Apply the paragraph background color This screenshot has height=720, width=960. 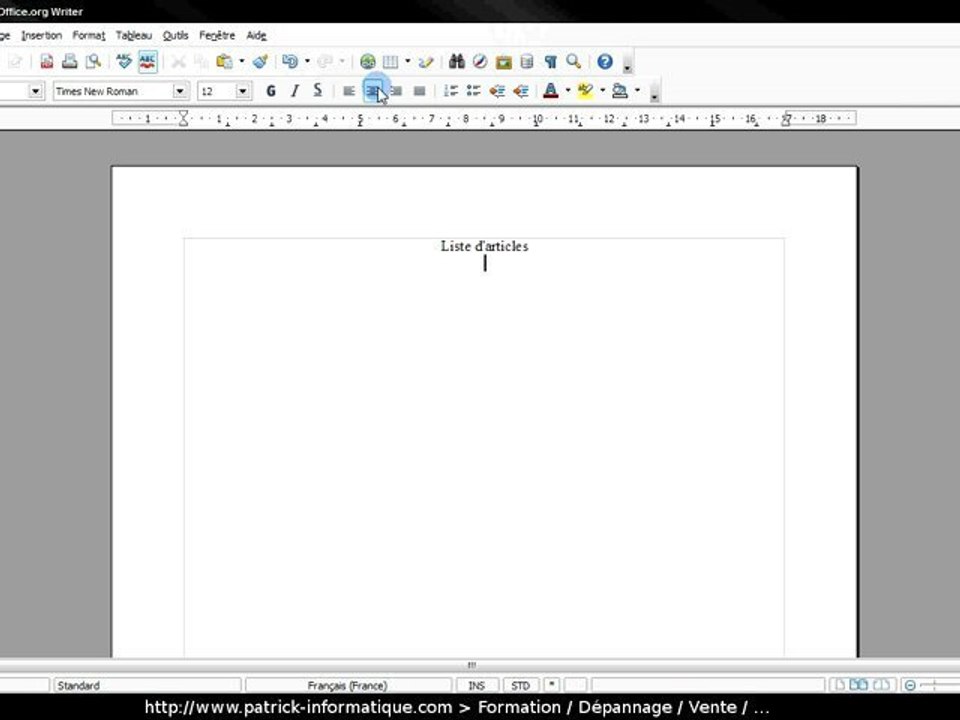[x=620, y=91]
